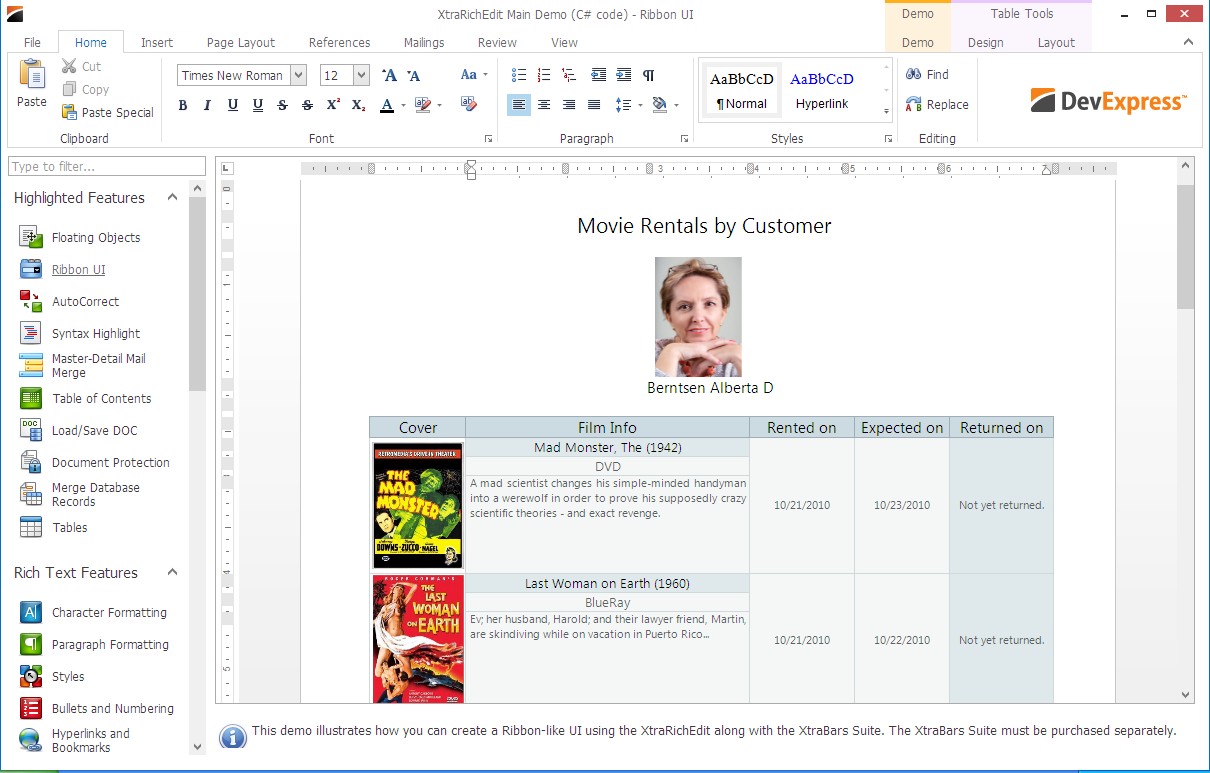Viewport: 1210px width, 773px height.
Task: Click the clear formatting icon
Action: tap(468, 104)
